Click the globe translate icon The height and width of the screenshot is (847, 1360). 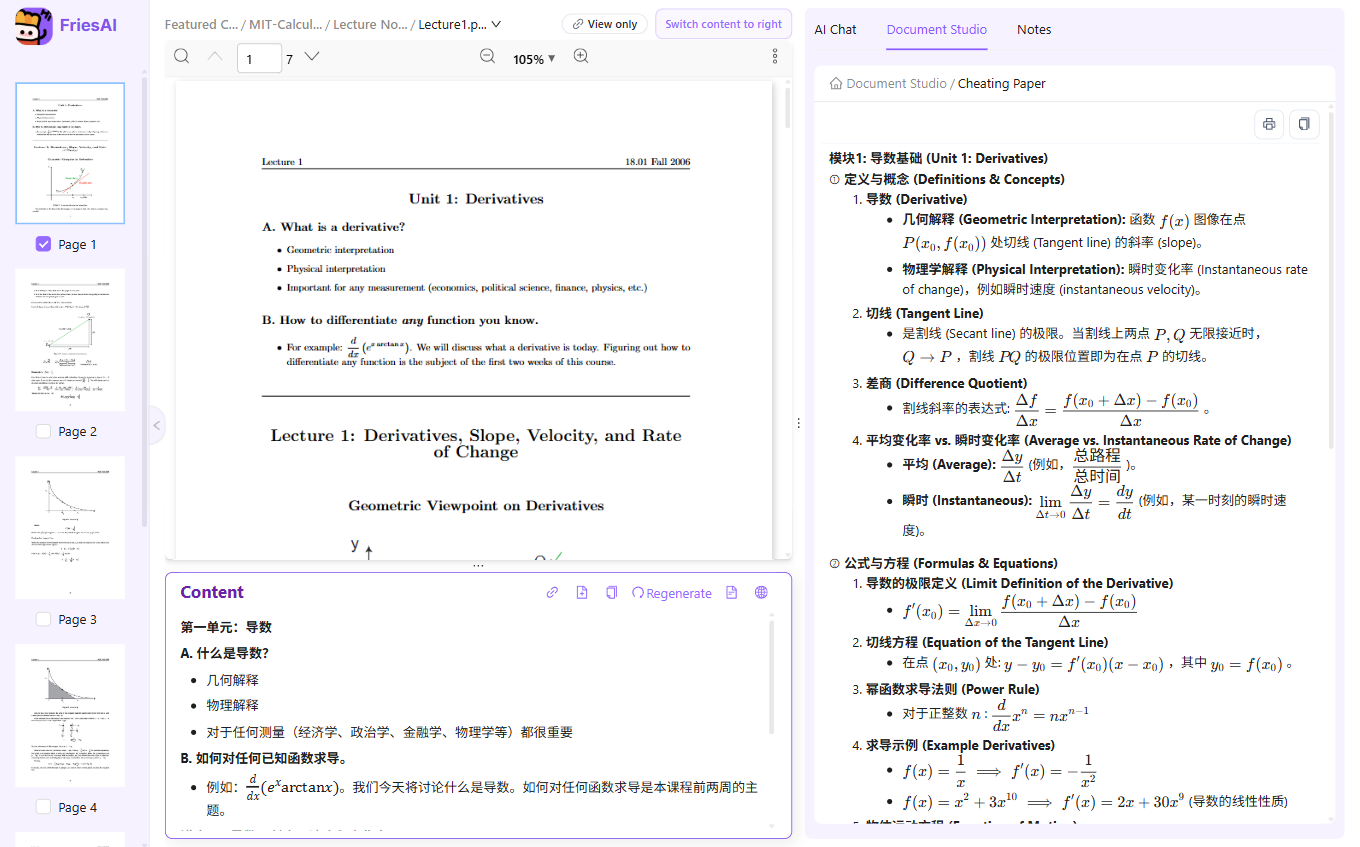click(761, 593)
